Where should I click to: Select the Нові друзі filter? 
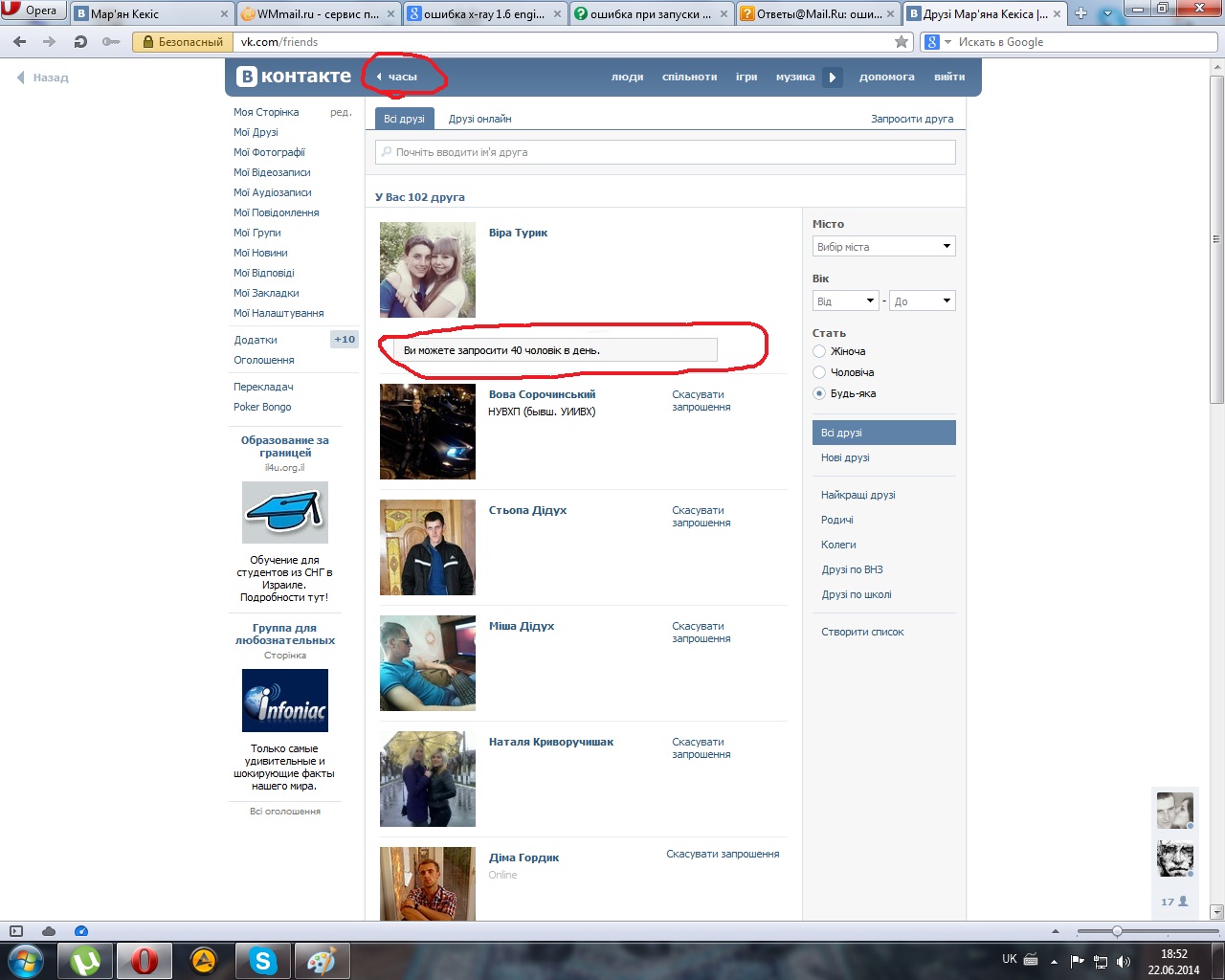click(x=845, y=457)
